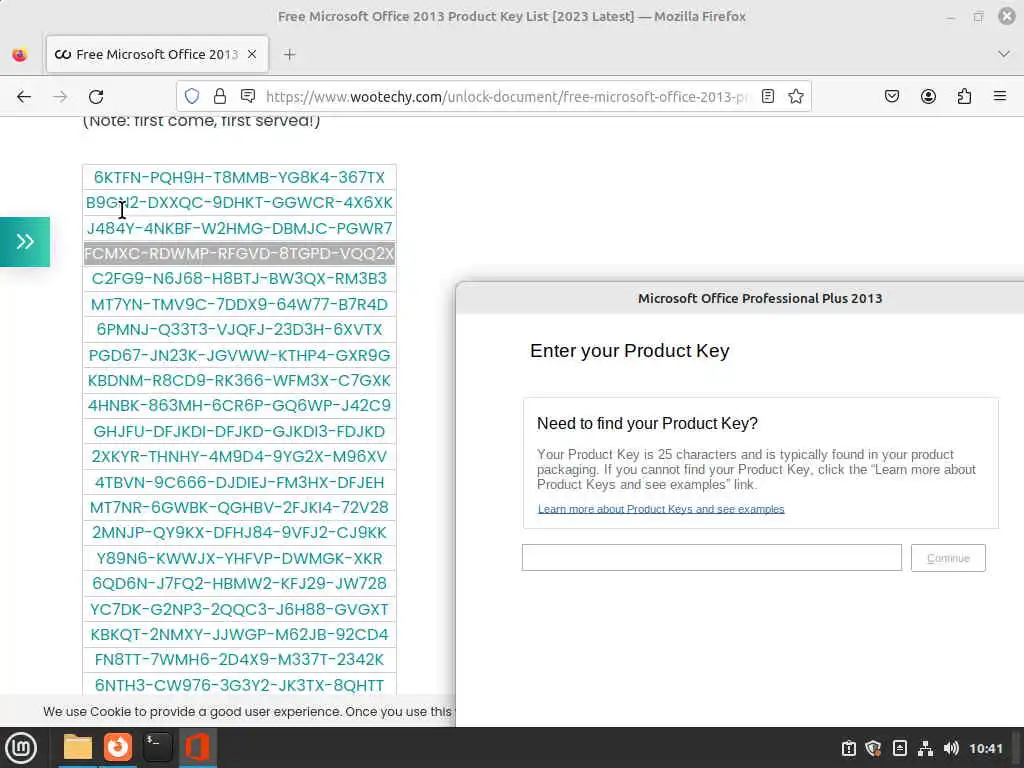Click the key KBDNM-R8CD9-RK366-WFM3X-C7GXK
The height and width of the screenshot is (768, 1024).
tap(239, 381)
